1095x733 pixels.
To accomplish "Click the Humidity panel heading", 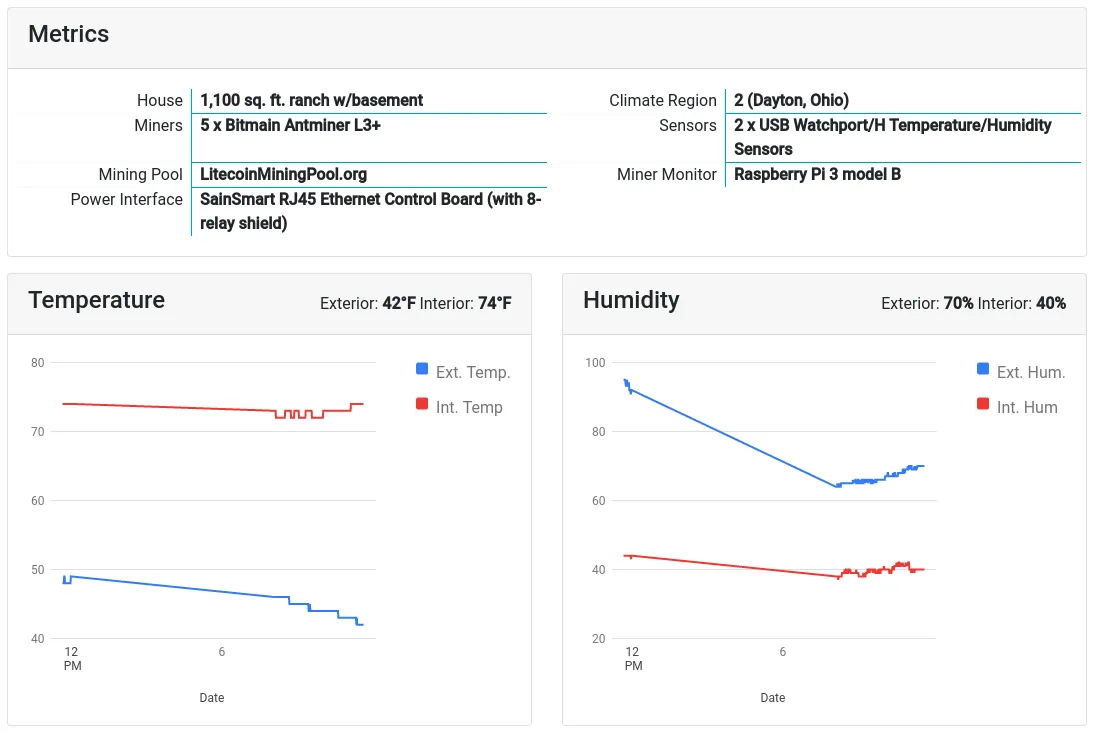I will [631, 300].
